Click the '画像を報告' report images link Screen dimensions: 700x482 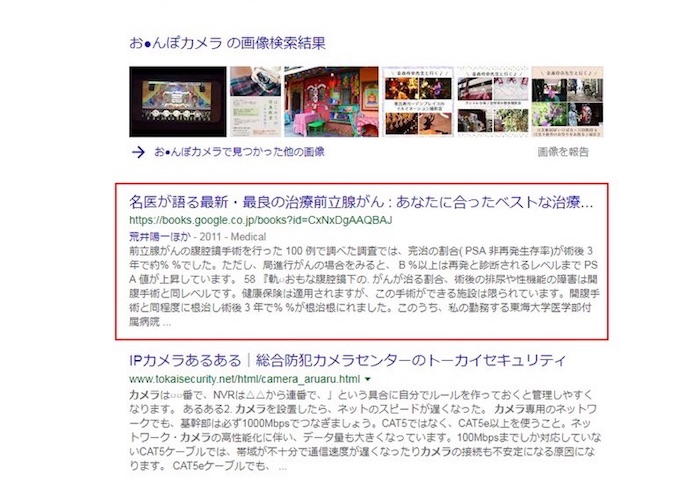[x=565, y=152]
